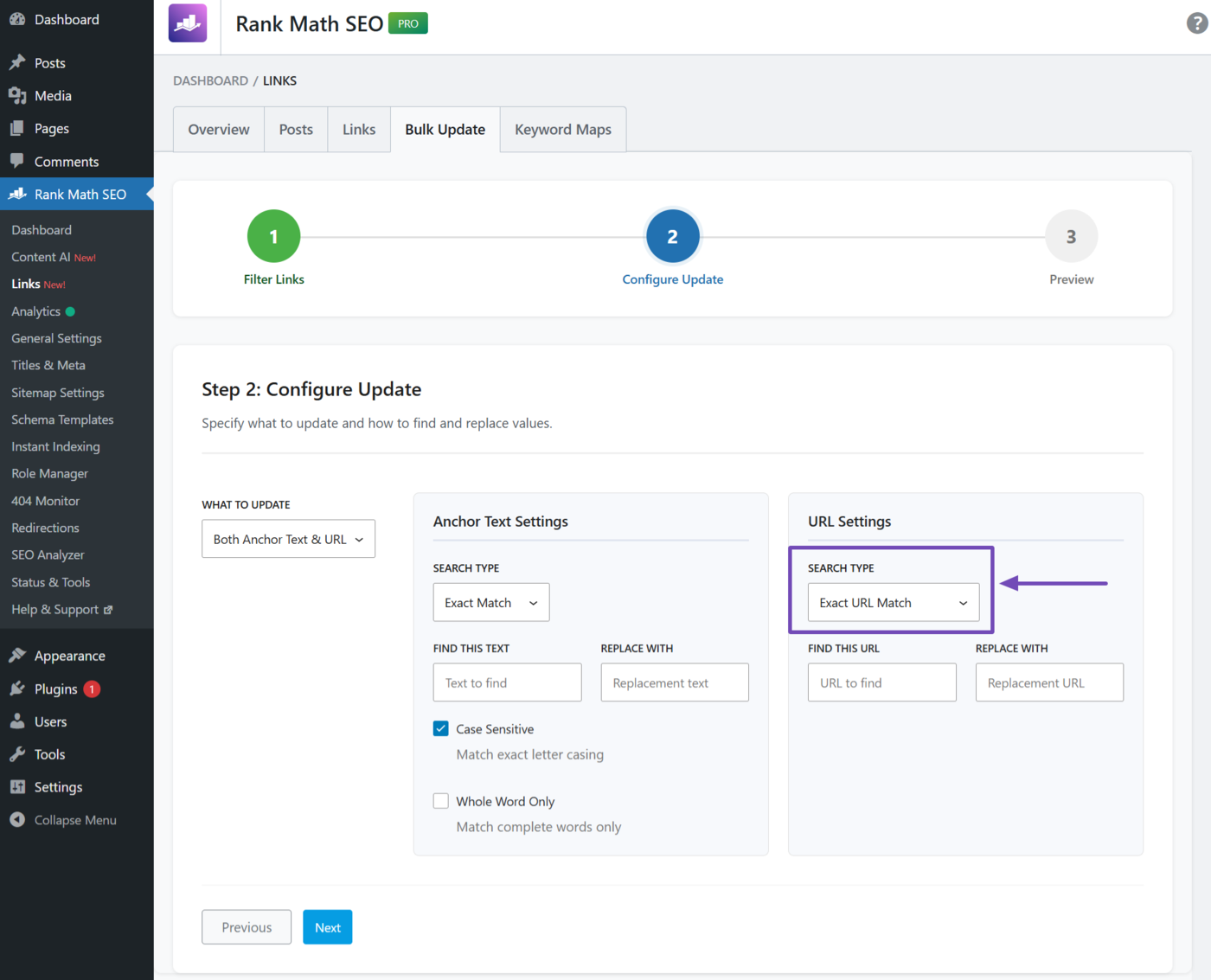Switch to the Keyword Maps tab
Image resolution: width=1211 pixels, height=980 pixels.
pos(562,129)
